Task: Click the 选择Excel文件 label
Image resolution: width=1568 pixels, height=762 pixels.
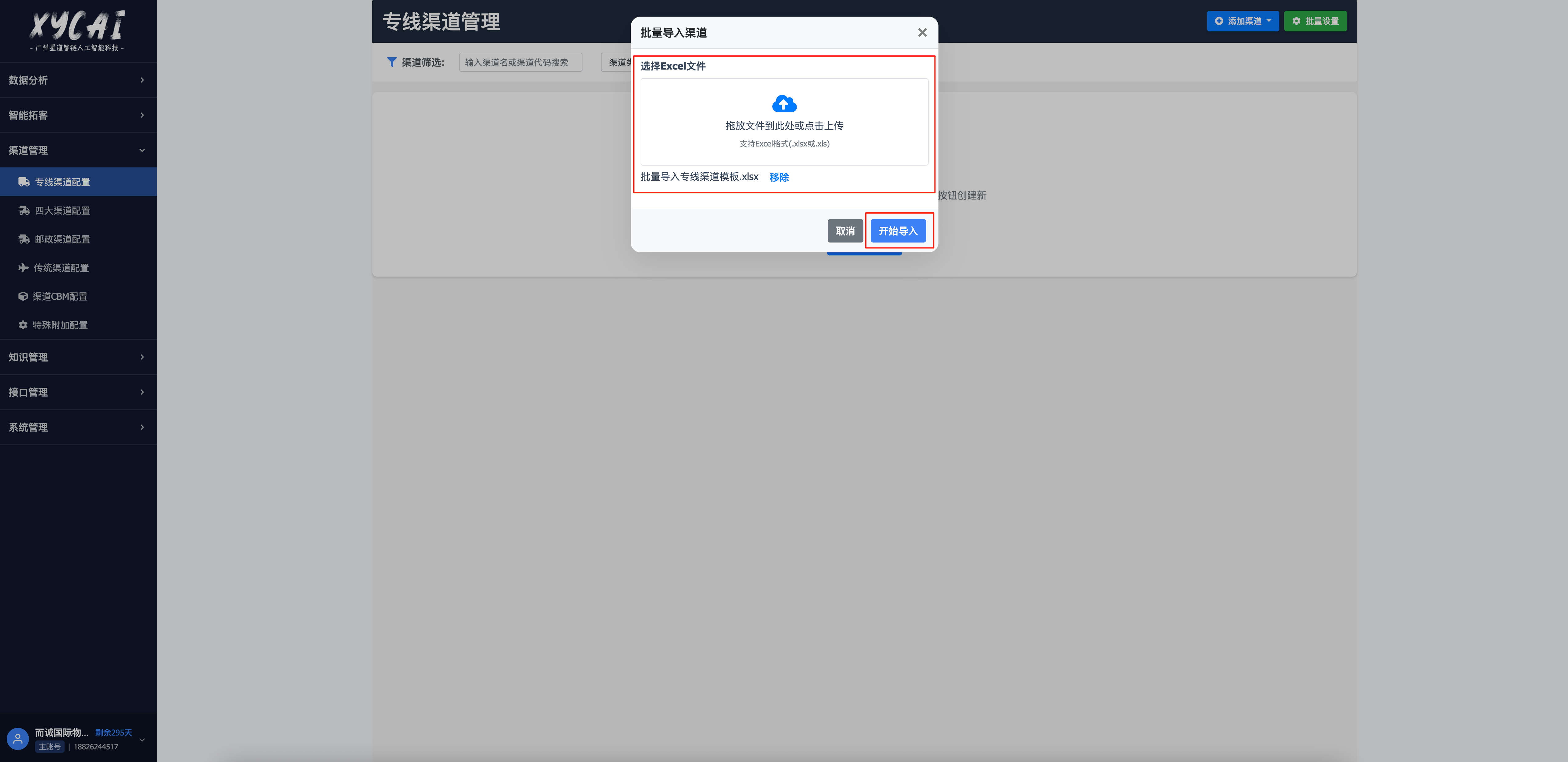Action: pos(673,66)
